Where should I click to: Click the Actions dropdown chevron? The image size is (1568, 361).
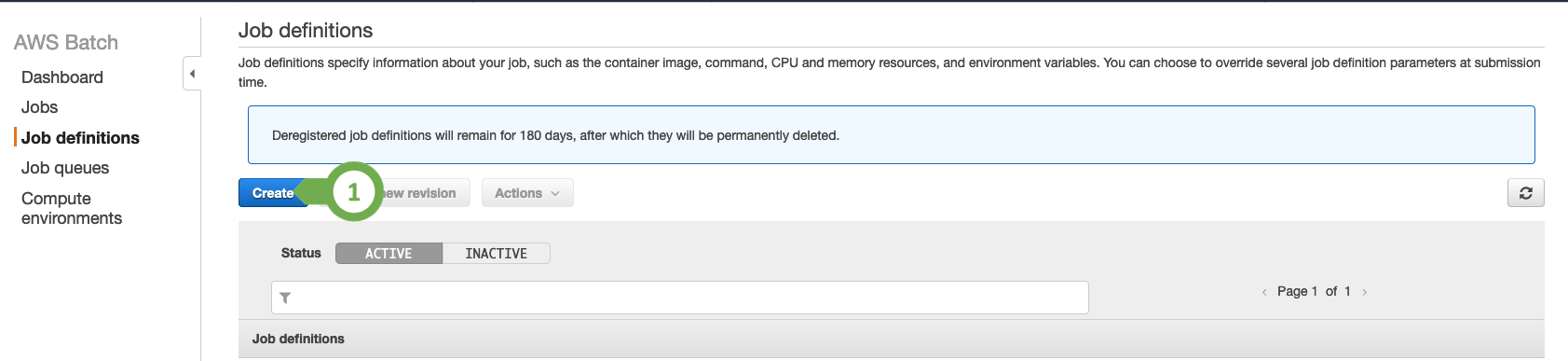(x=555, y=194)
